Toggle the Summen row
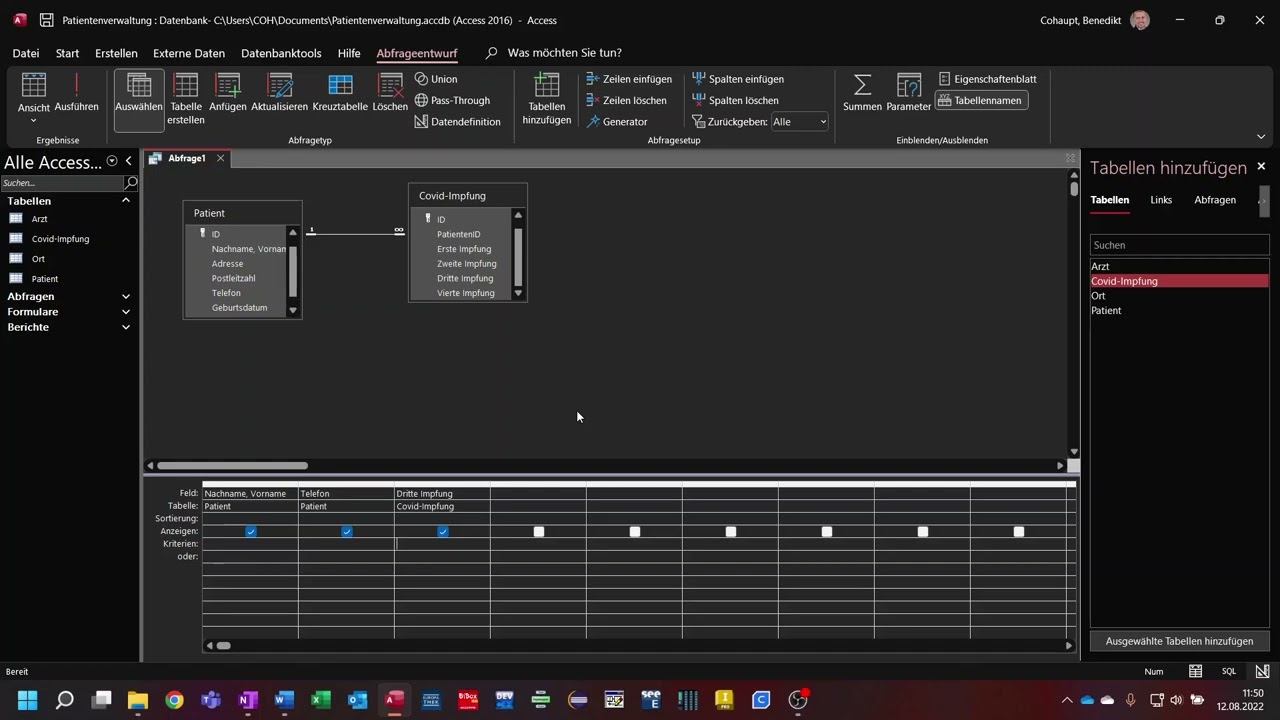This screenshot has height=720, width=1280. coord(862,92)
